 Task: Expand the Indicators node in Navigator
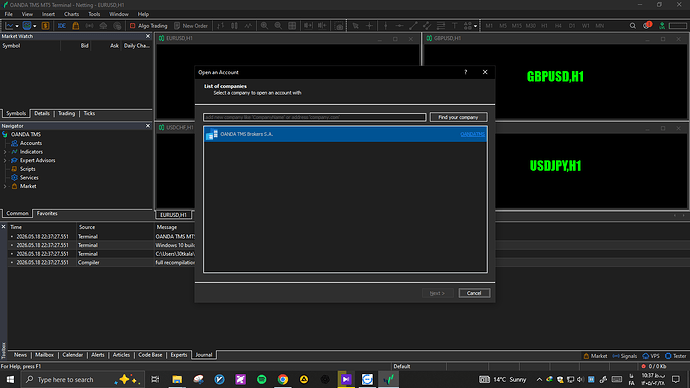click(5, 152)
